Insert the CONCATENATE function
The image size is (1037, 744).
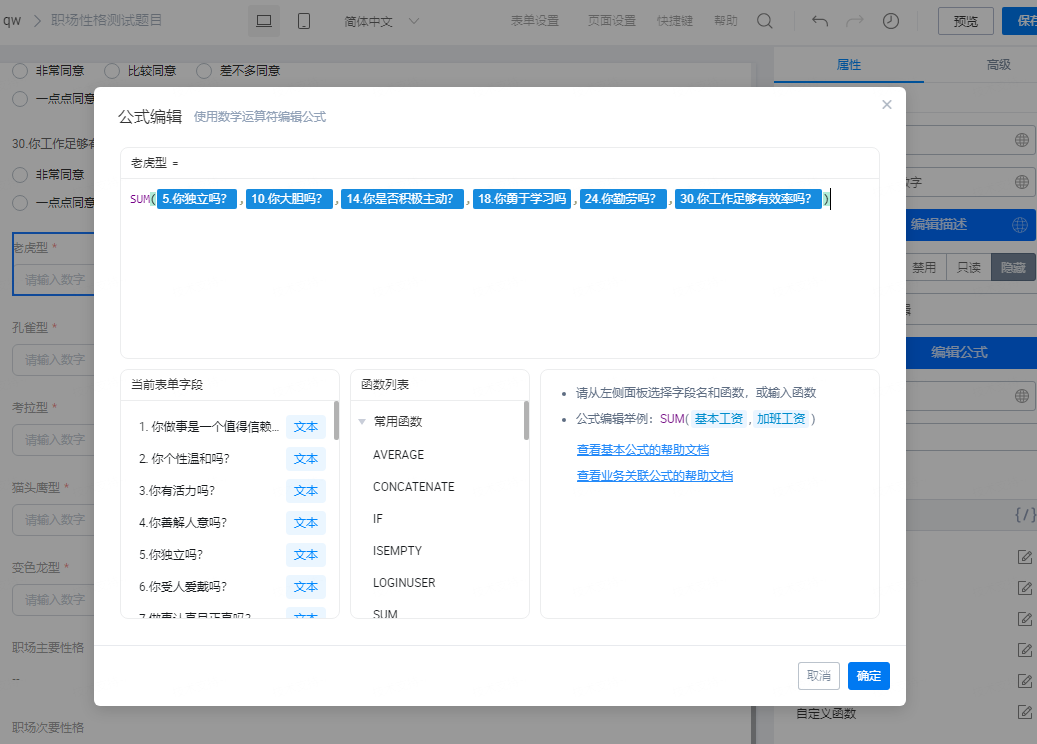pos(414,487)
